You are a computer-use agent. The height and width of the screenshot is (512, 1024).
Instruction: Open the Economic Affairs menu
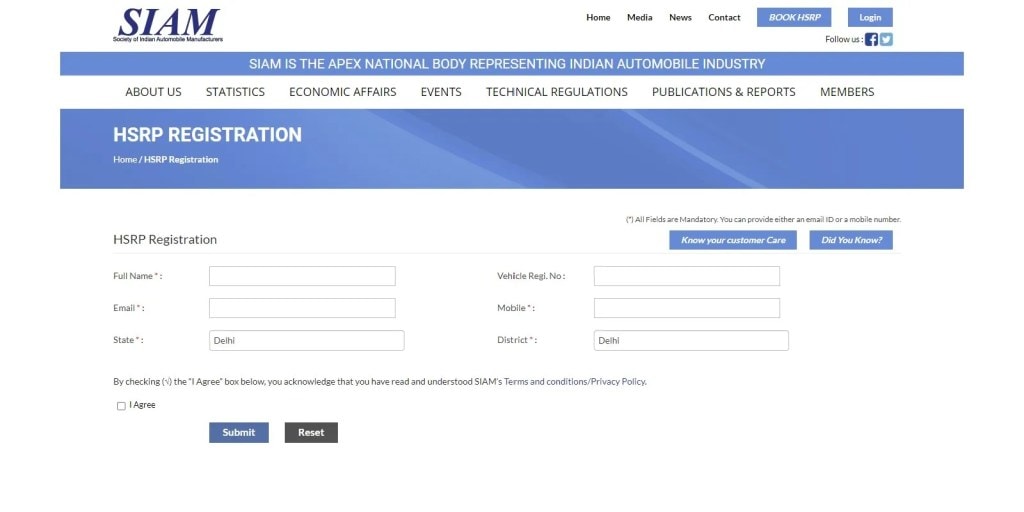coord(342,92)
